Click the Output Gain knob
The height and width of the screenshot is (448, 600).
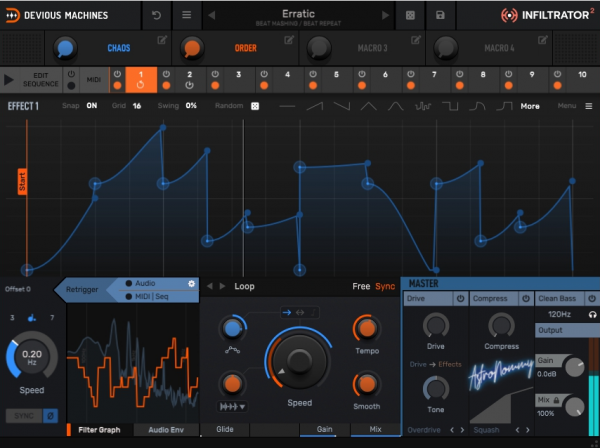coord(575,369)
